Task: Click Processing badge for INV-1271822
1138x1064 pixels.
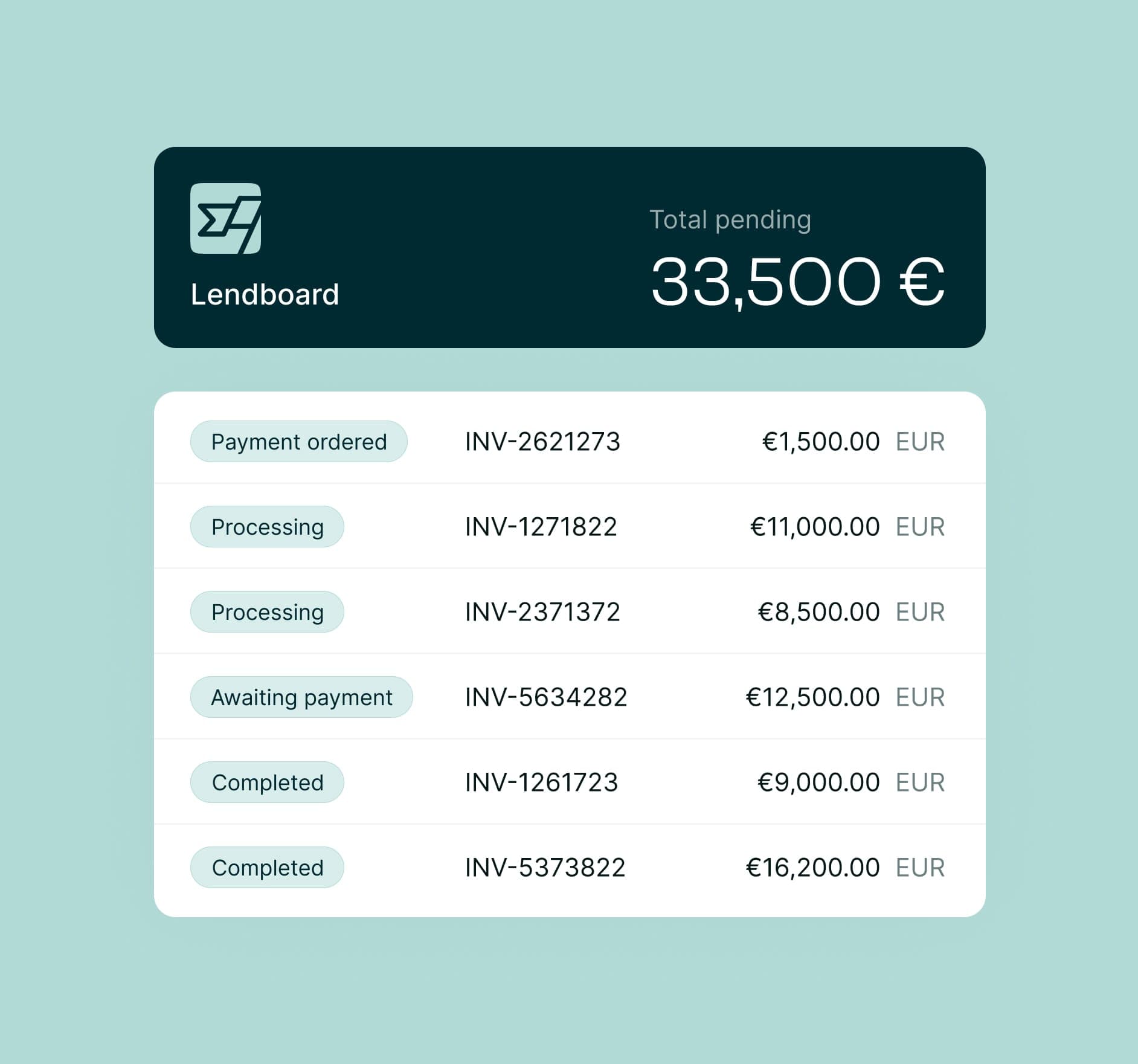Action: pyautogui.click(x=267, y=527)
